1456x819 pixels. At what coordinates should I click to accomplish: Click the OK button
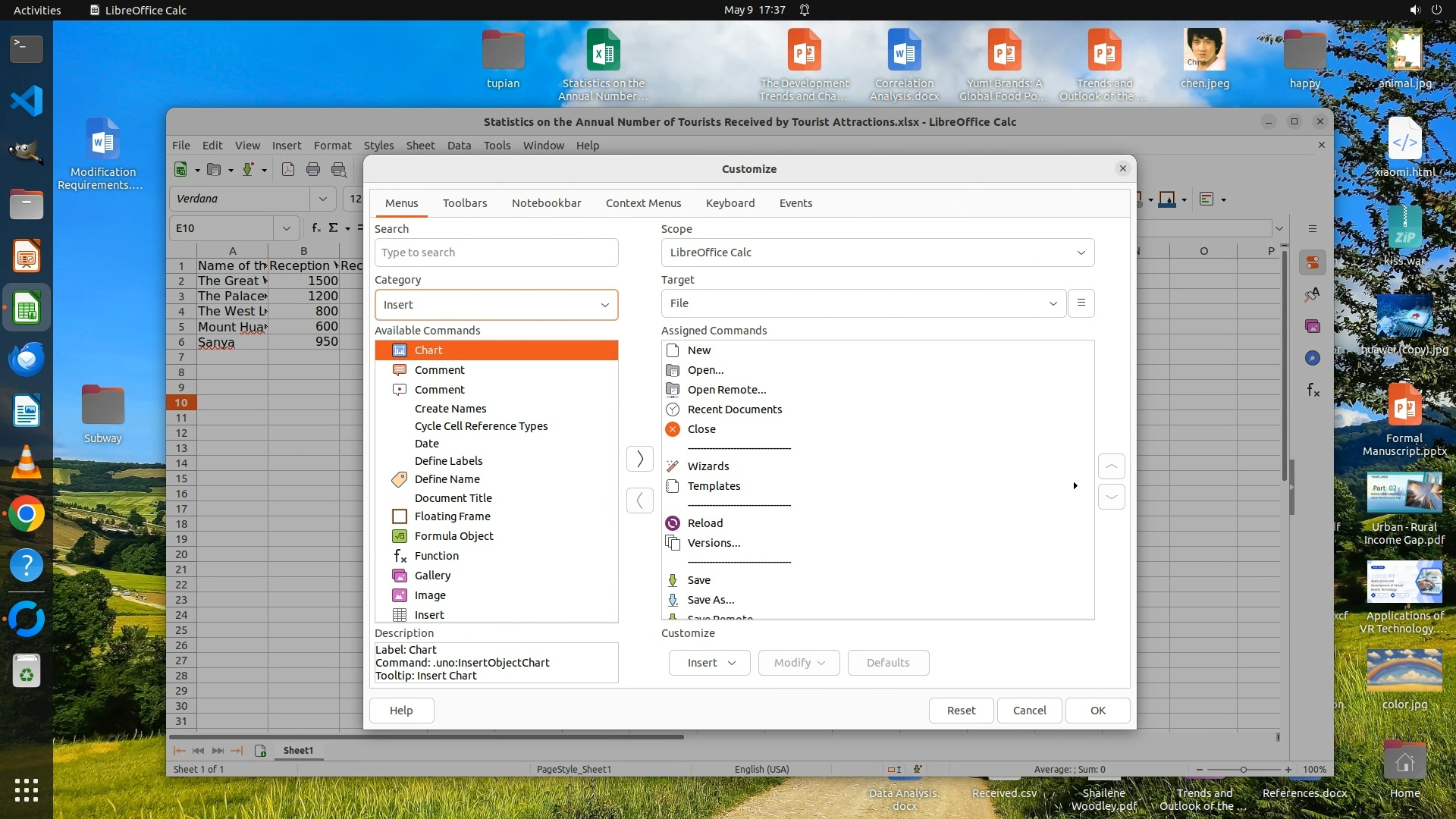pyautogui.click(x=1097, y=711)
